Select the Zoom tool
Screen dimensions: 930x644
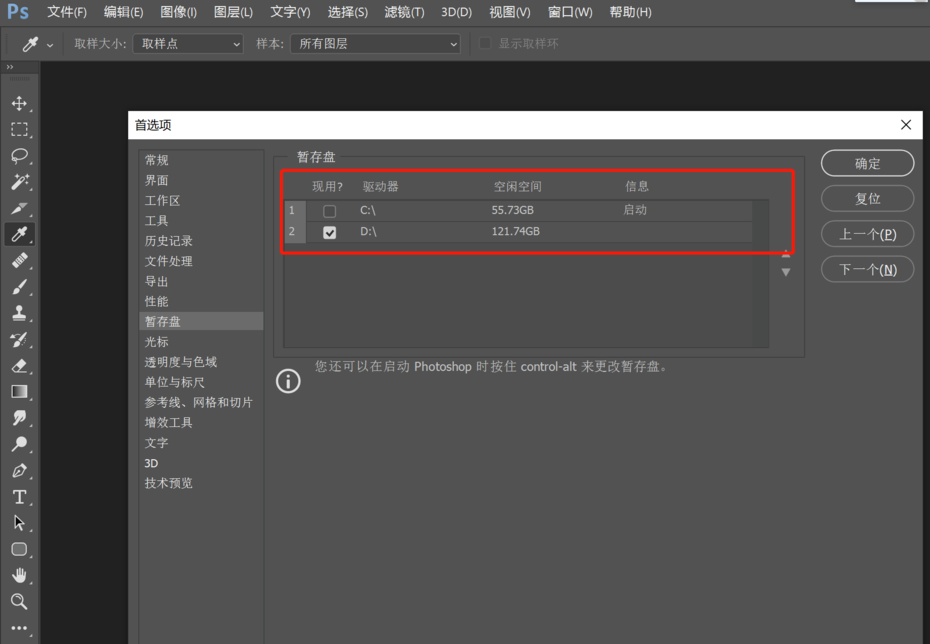tap(19, 602)
